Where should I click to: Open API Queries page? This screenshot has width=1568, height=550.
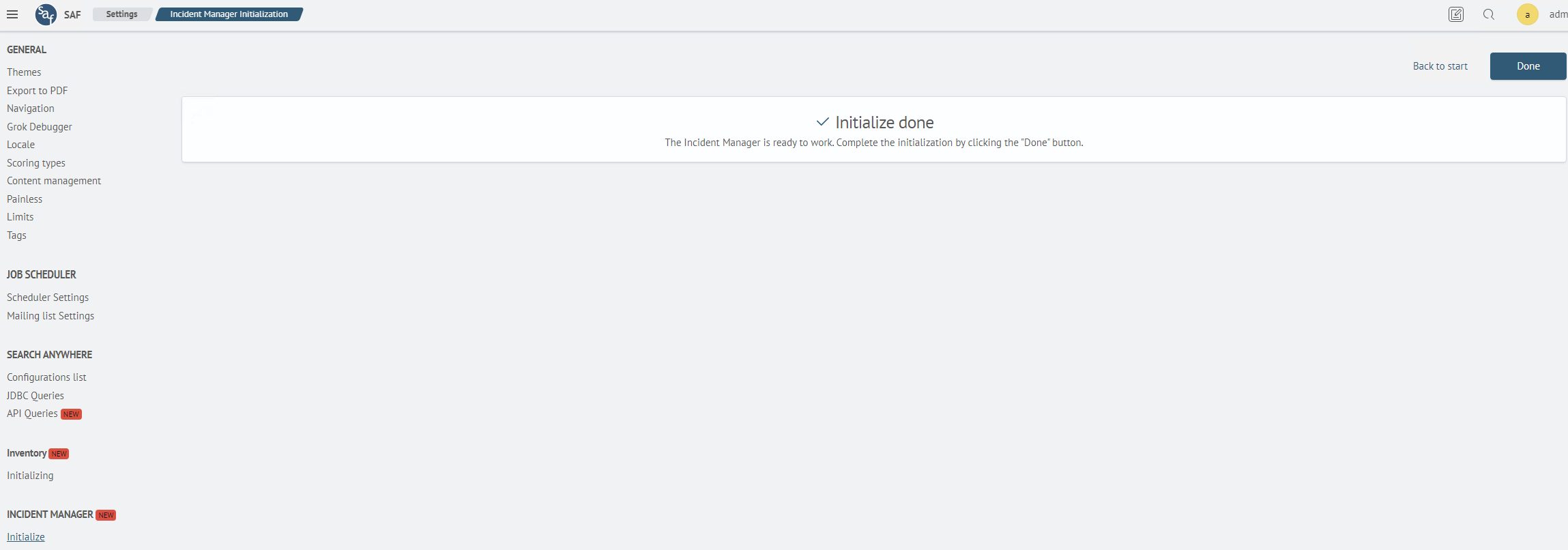pos(32,414)
